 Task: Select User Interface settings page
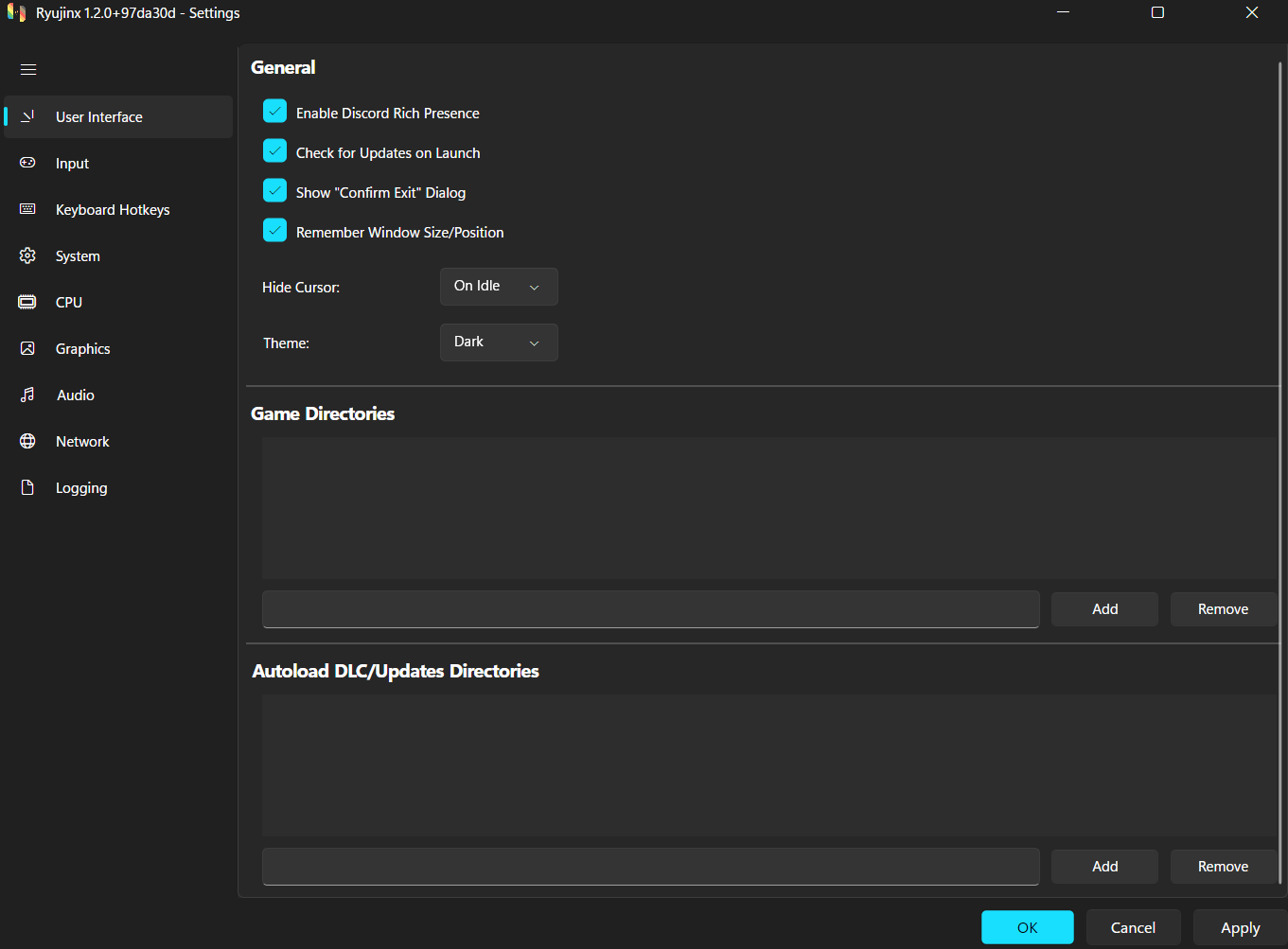click(x=118, y=116)
